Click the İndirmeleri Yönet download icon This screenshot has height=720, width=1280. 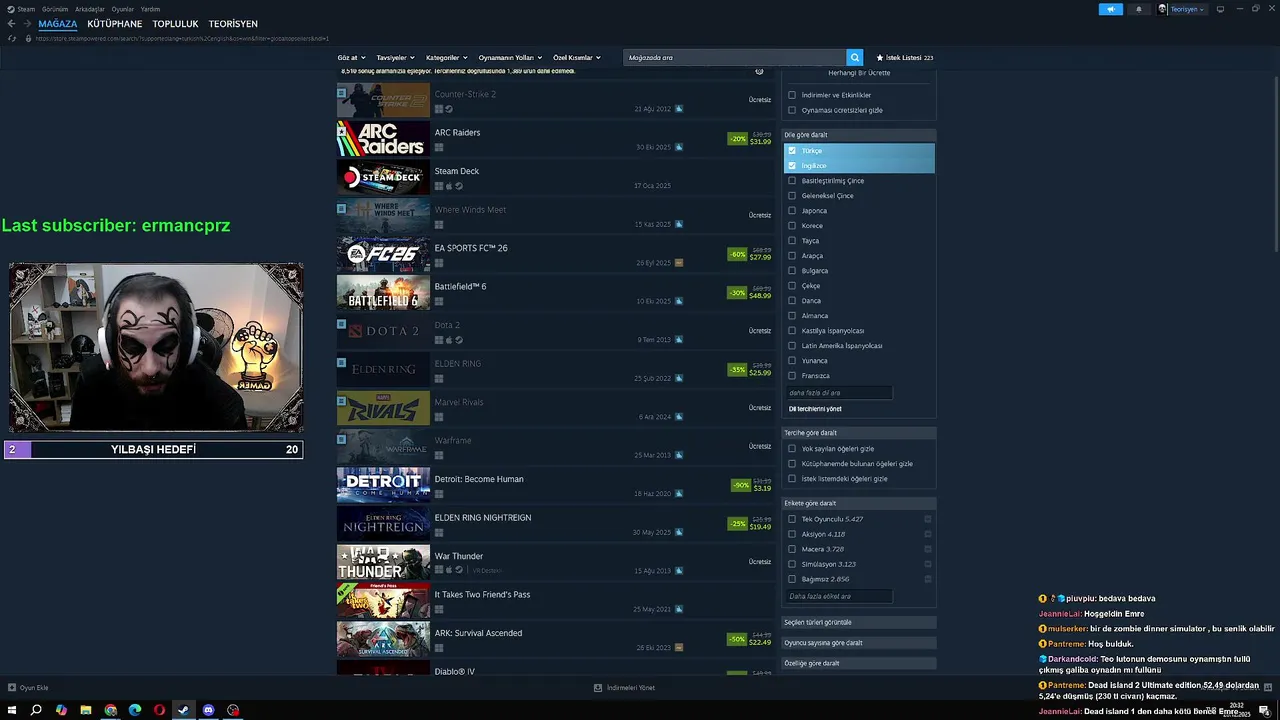(x=598, y=688)
